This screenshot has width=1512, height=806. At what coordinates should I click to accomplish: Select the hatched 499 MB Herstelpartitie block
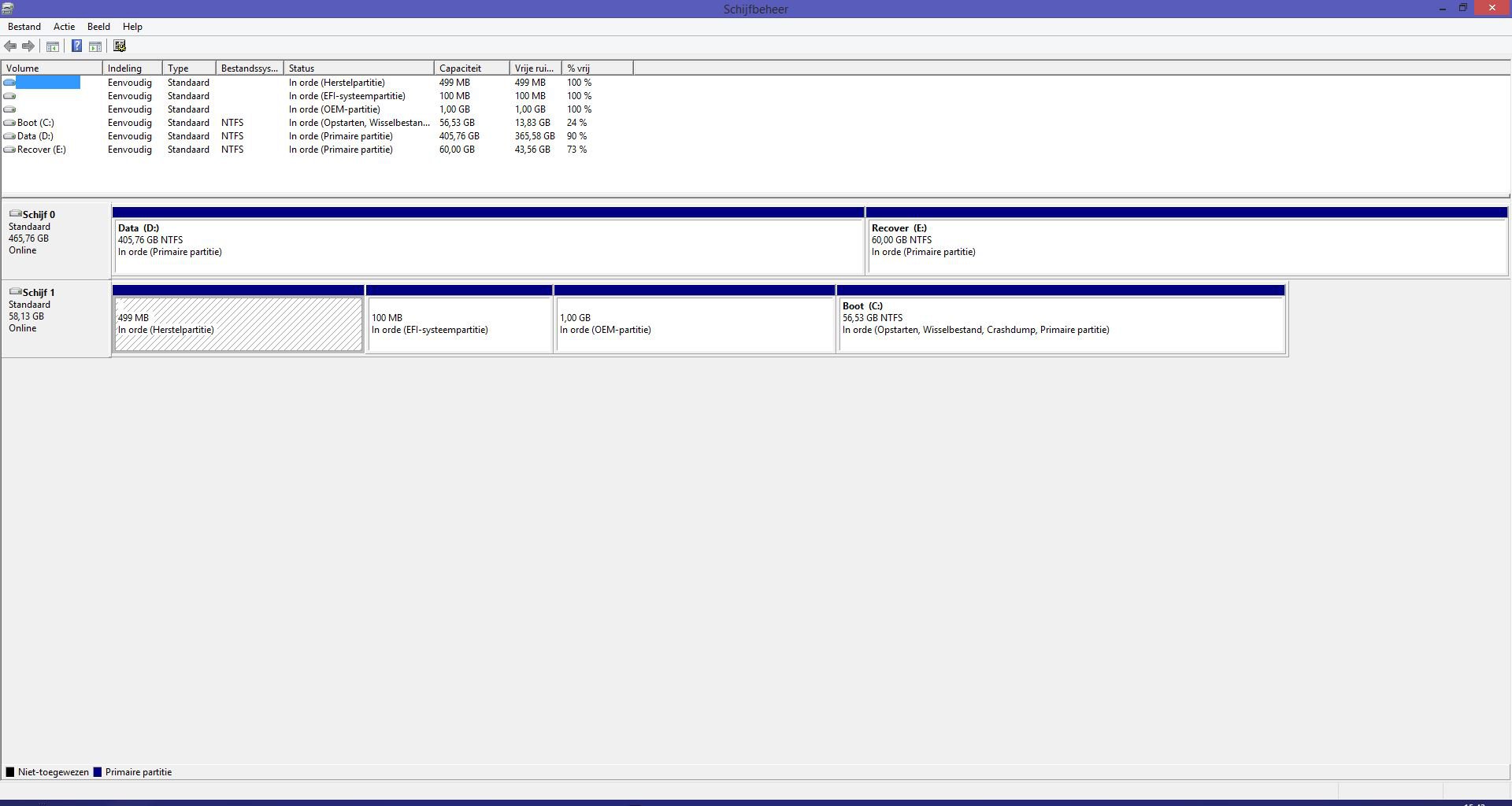click(x=238, y=319)
